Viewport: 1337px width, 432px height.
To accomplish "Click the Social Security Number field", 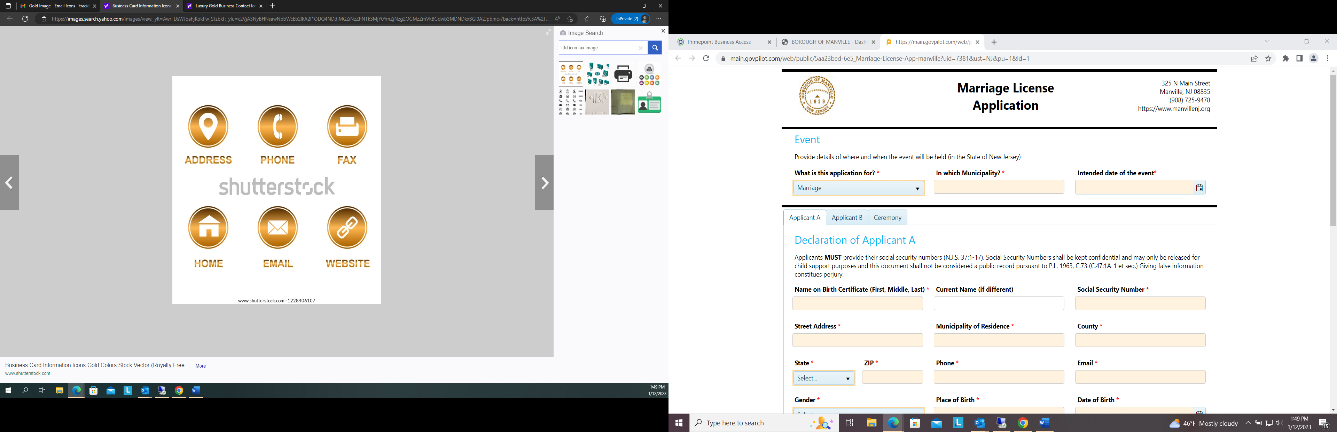I will [1141, 303].
